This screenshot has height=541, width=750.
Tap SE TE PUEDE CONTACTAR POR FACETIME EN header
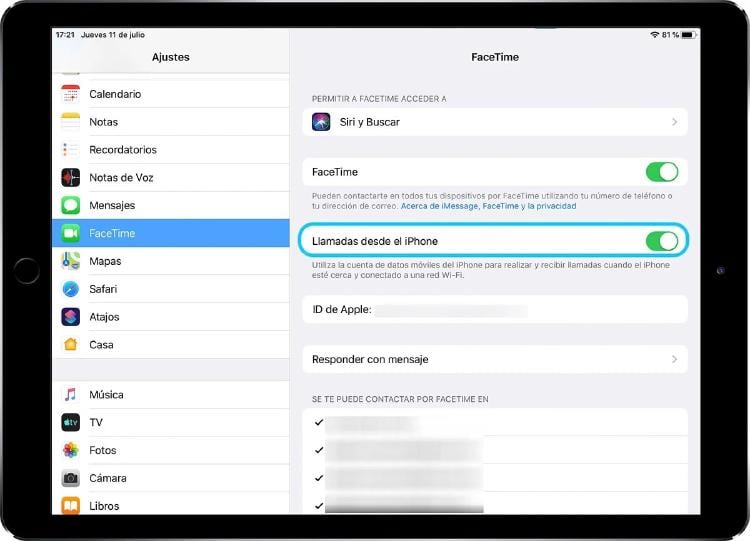pos(400,399)
